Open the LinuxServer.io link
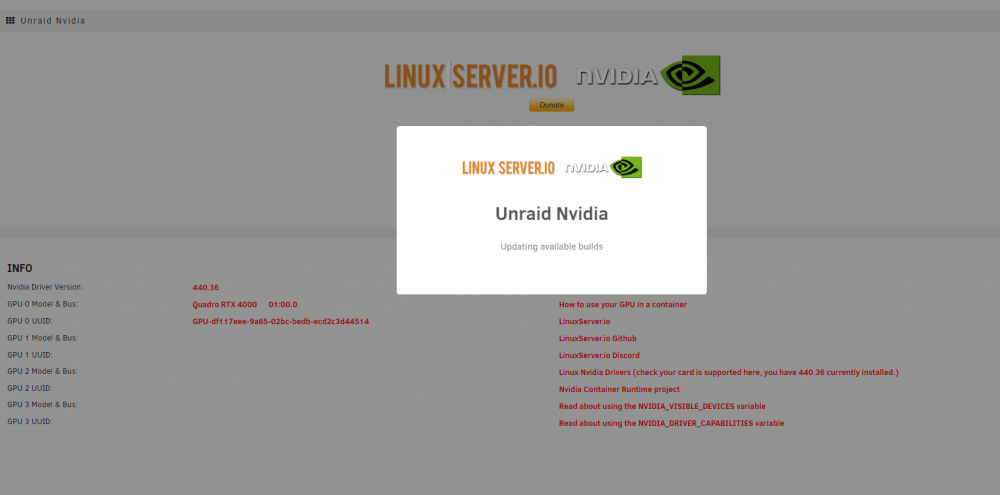 tap(585, 321)
